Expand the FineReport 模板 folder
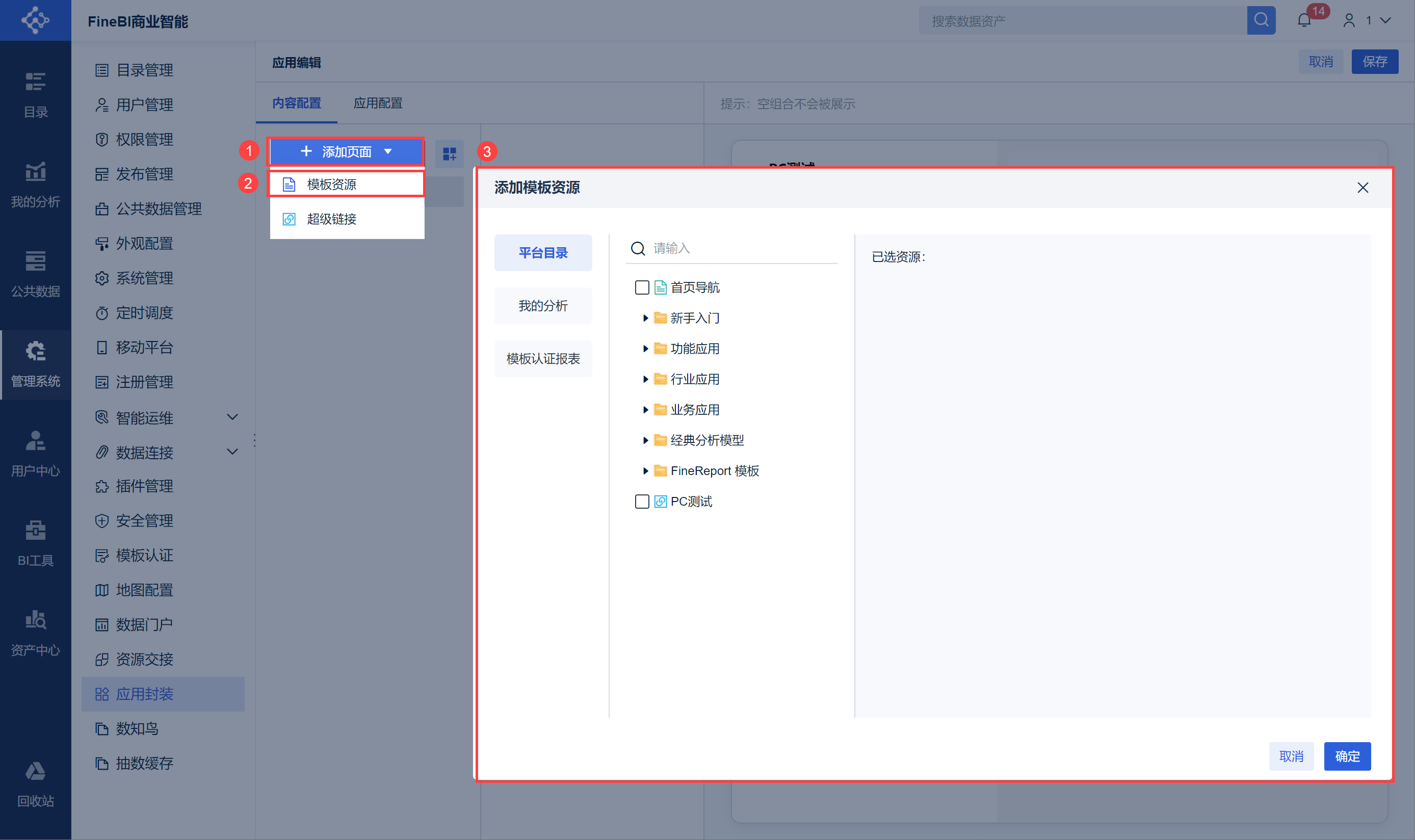 click(x=645, y=471)
